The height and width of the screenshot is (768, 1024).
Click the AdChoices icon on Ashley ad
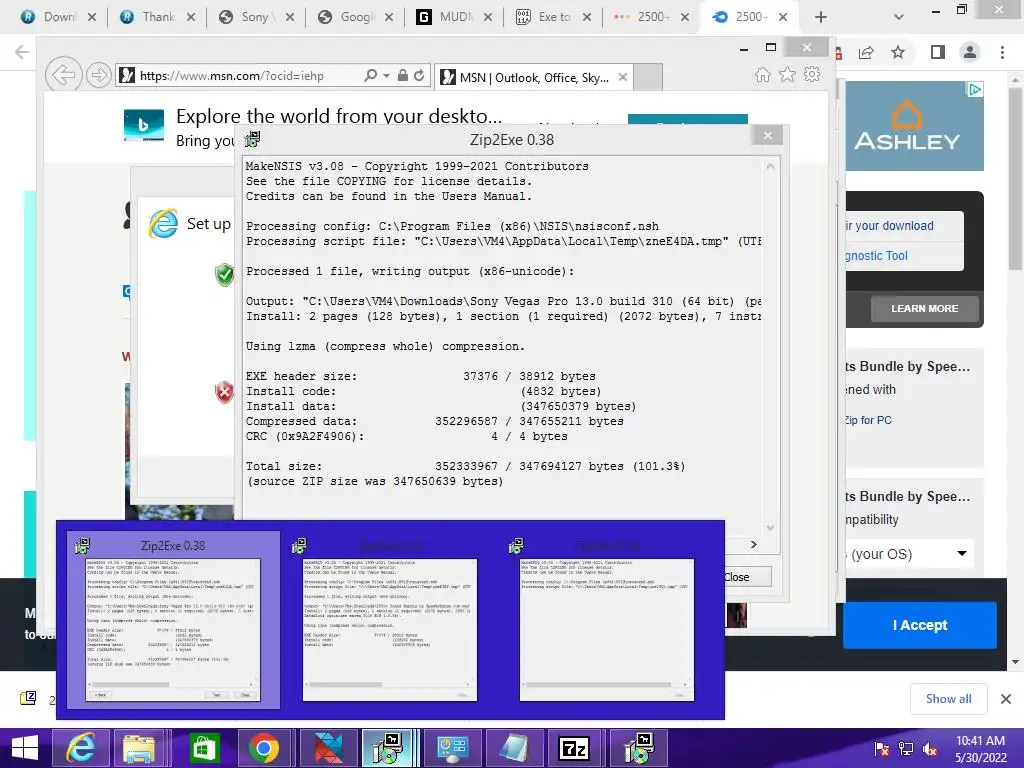[x=974, y=89]
